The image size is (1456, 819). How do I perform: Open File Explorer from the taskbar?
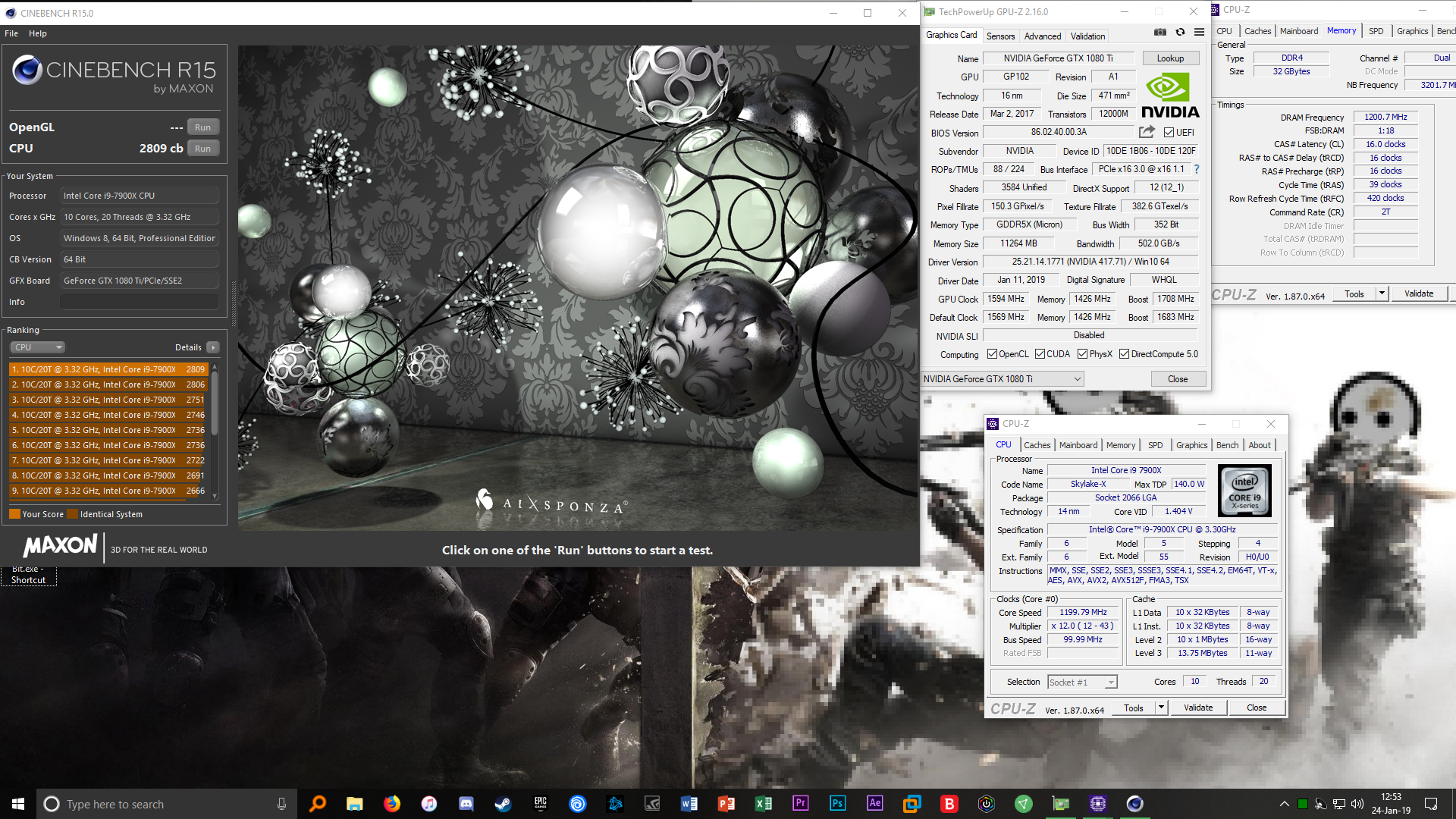[x=355, y=804]
